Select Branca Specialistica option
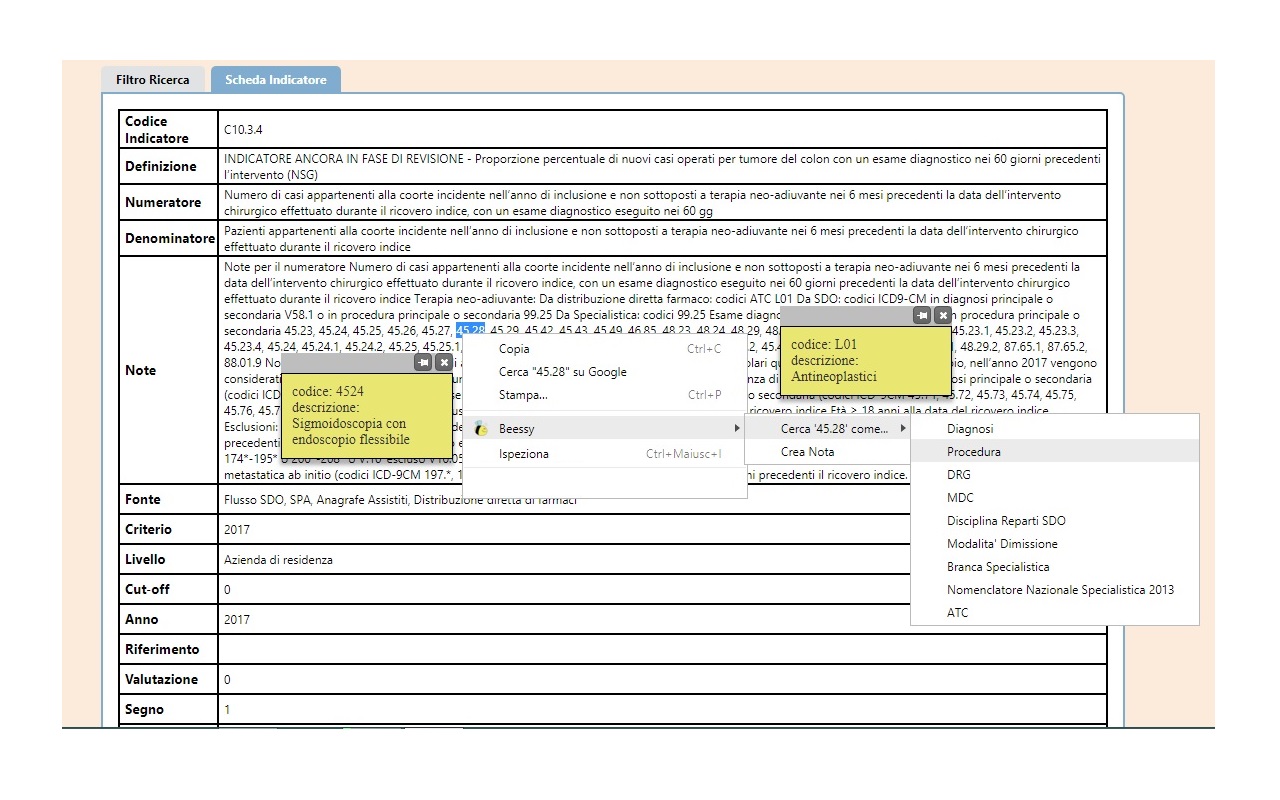The image size is (1280, 800). pos(1055,567)
